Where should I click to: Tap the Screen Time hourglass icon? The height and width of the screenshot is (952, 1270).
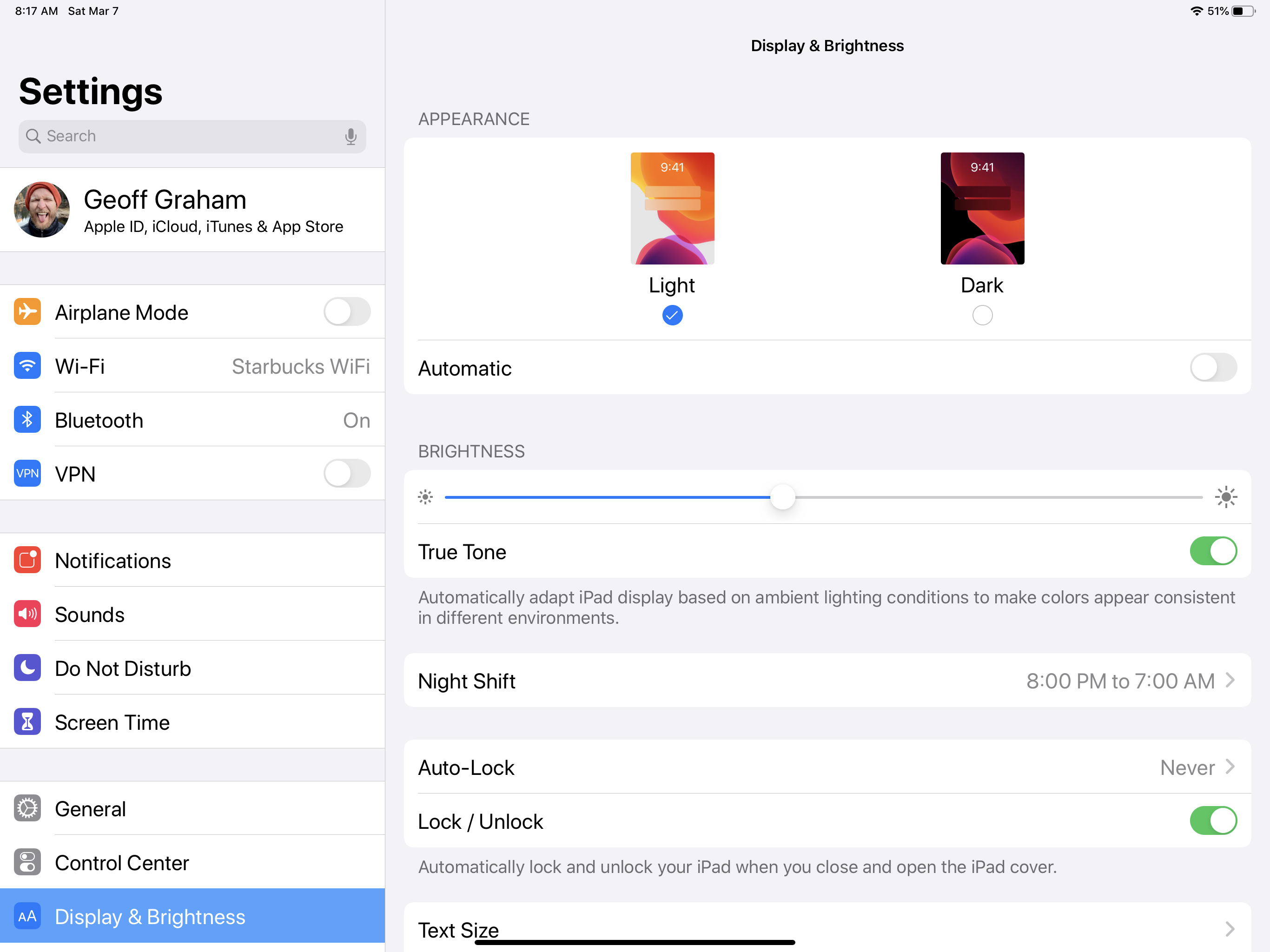[27, 722]
